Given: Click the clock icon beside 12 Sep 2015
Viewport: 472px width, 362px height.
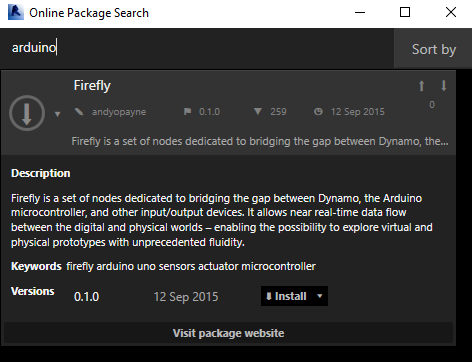Looking at the screenshot, I should pos(318,111).
